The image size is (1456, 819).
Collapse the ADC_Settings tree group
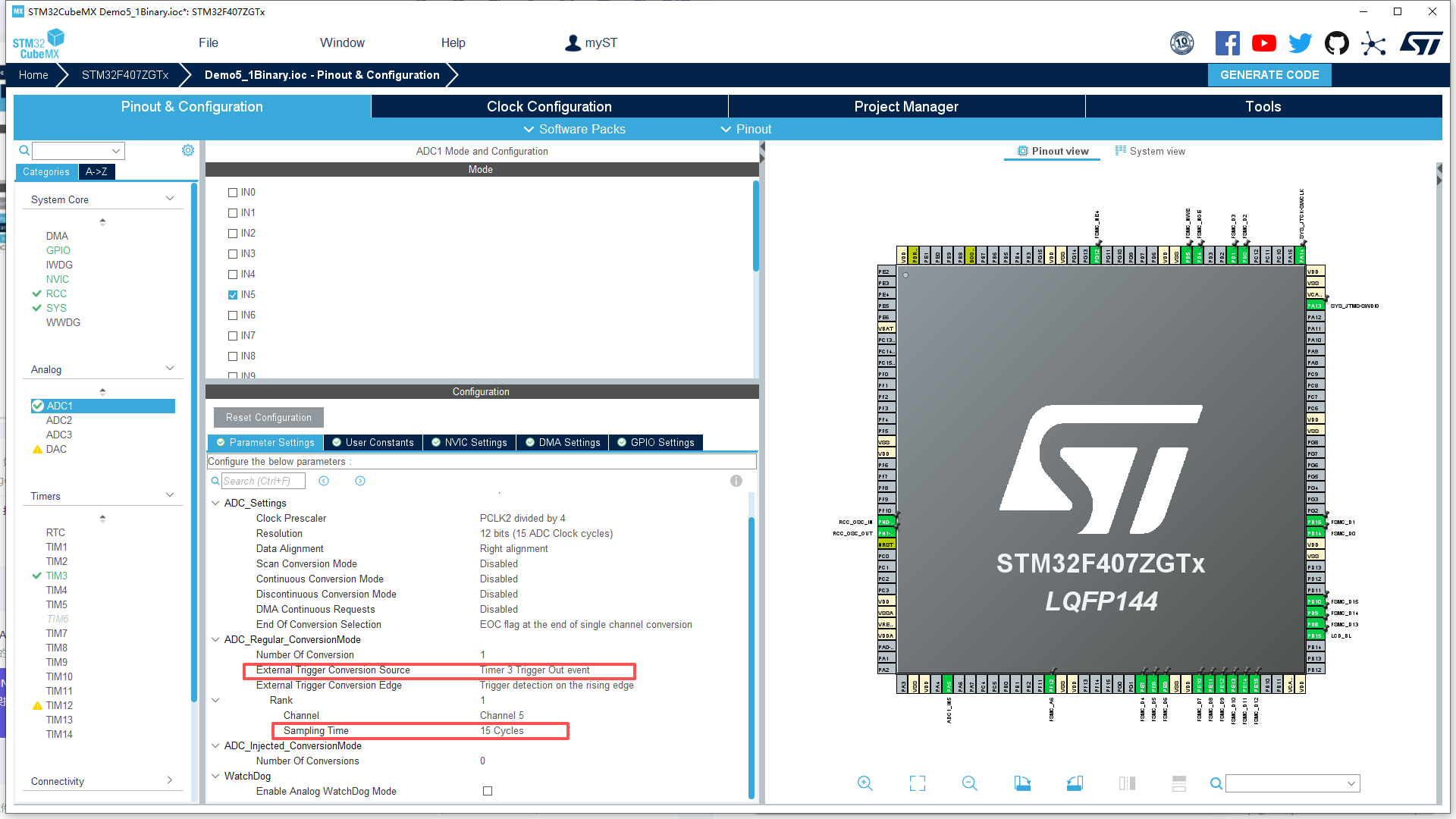click(215, 503)
